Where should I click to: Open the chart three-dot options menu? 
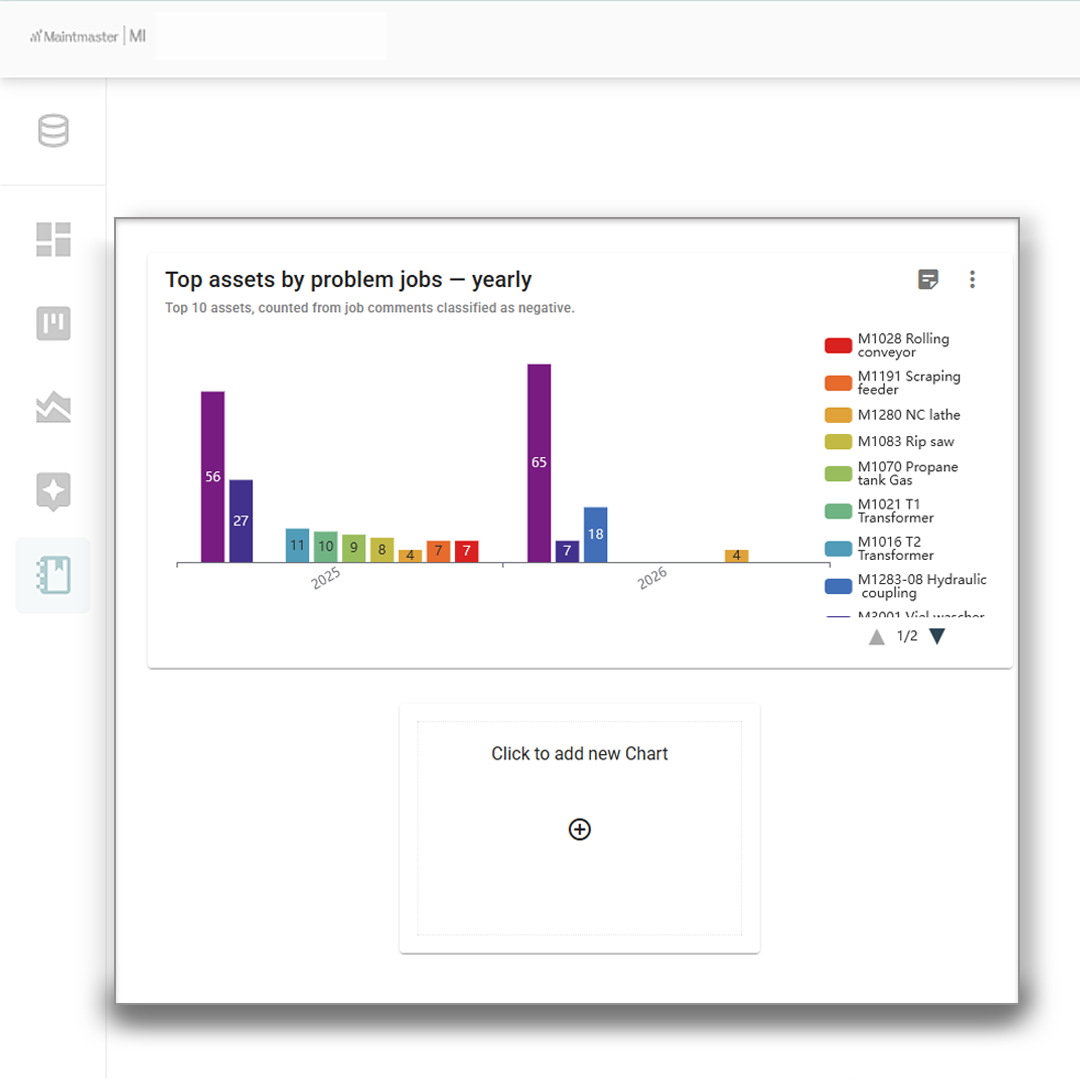tap(972, 280)
